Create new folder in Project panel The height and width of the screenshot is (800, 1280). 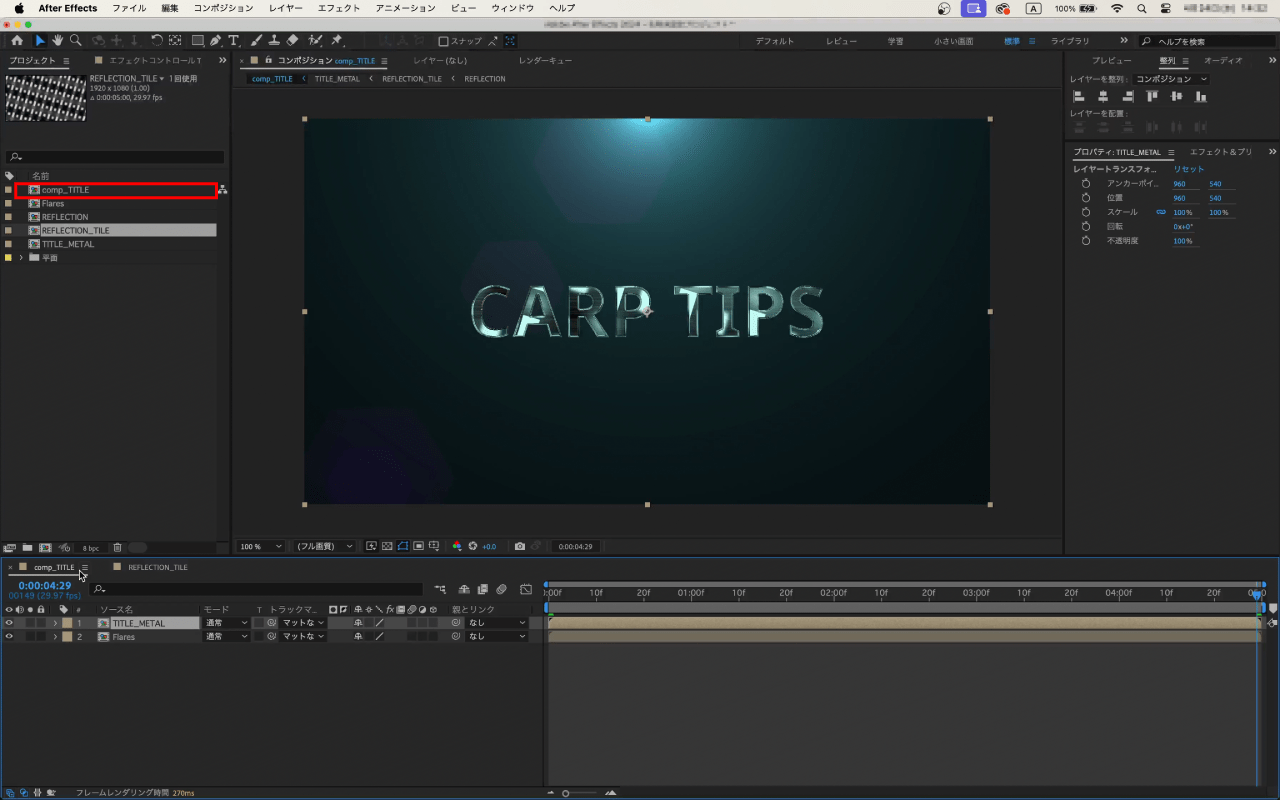27,548
